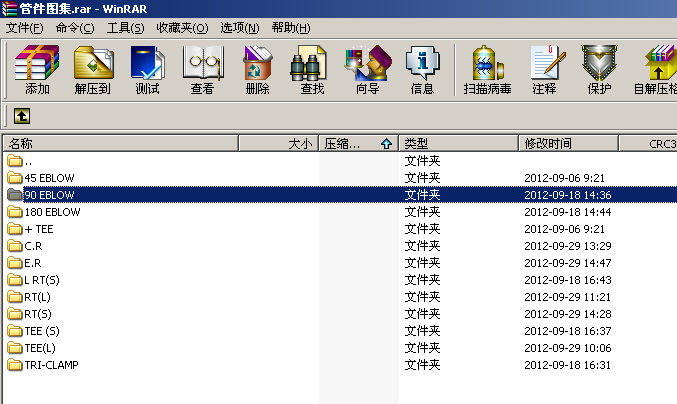Click the 45 EBLOW folder icon

tap(15, 178)
